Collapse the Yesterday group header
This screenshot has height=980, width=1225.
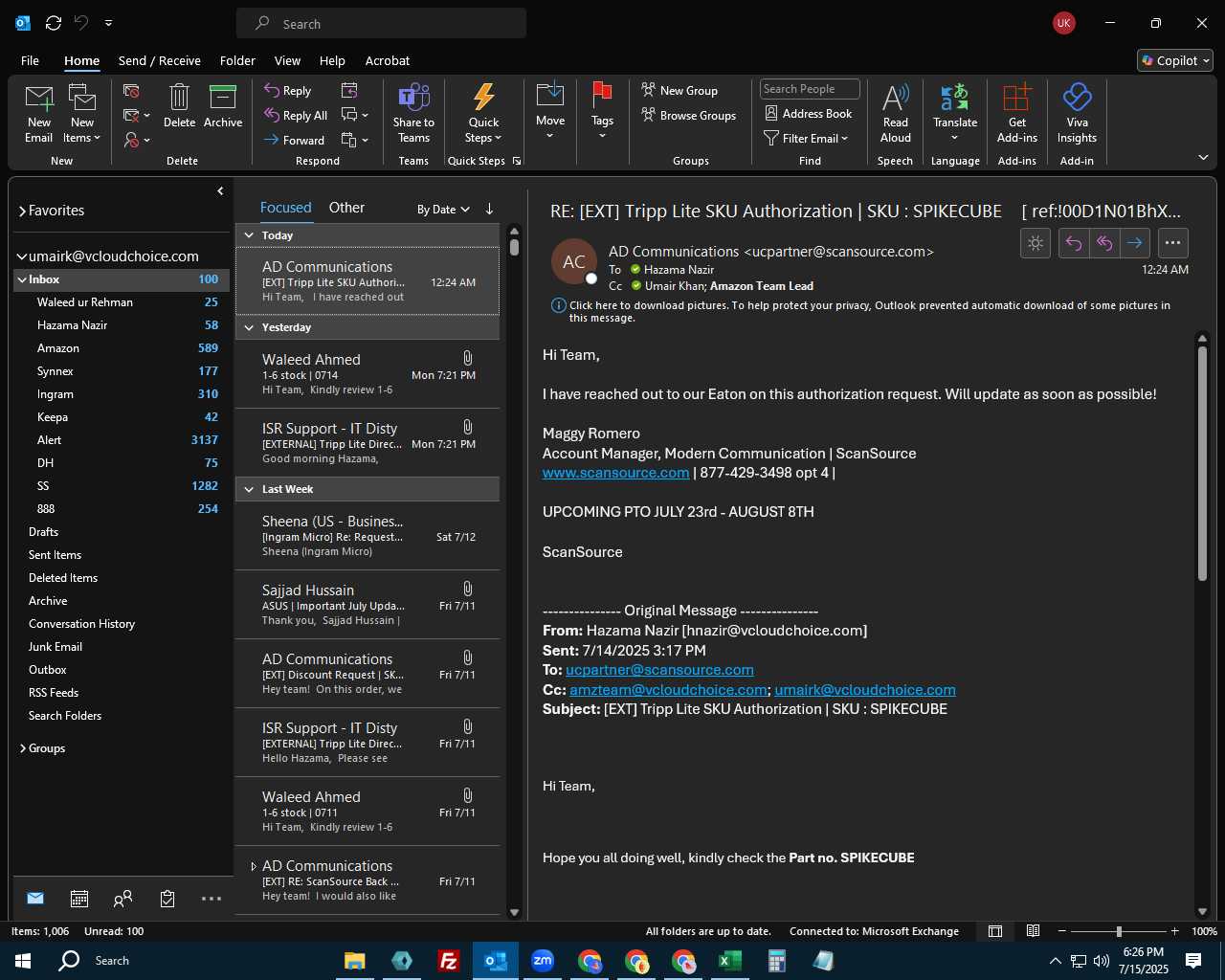click(249, 327)
